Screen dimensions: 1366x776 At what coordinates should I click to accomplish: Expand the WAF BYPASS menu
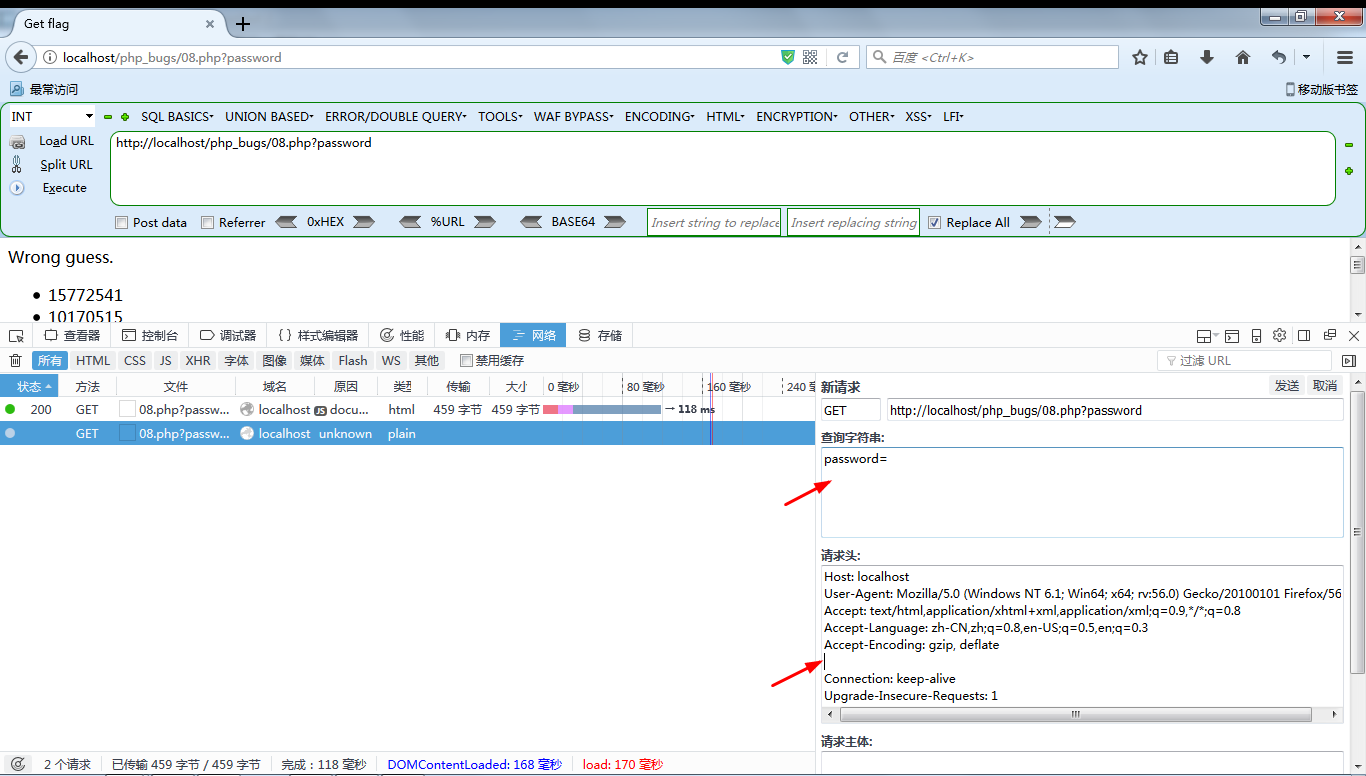click(573, 116)
